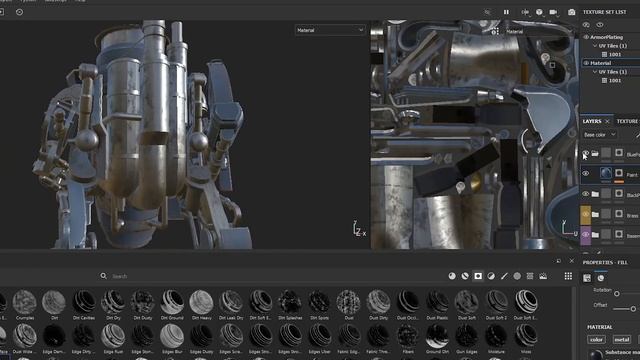Viewport: 640px width, 360px height.
Task: Open the environment sphere display settings
Action: (539, 12)
